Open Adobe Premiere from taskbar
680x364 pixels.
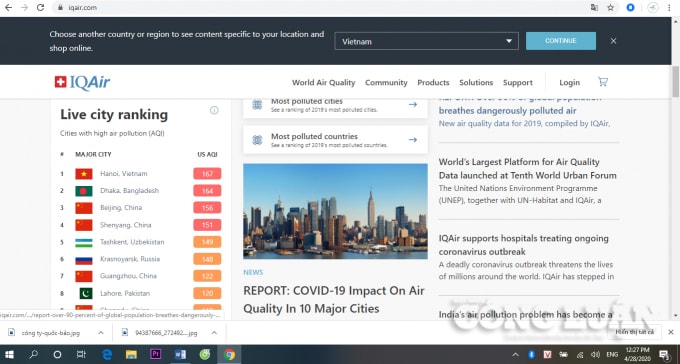click(x=155, y=354)
